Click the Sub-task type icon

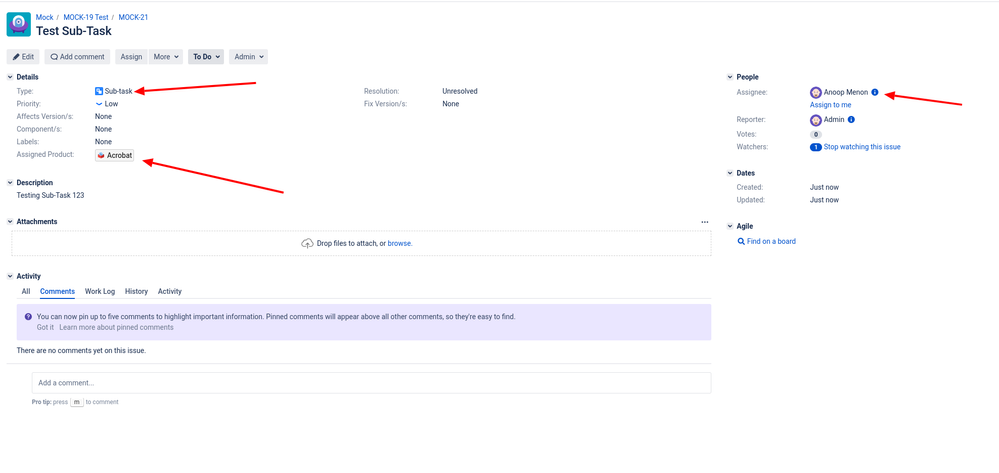tap(99, 91)
